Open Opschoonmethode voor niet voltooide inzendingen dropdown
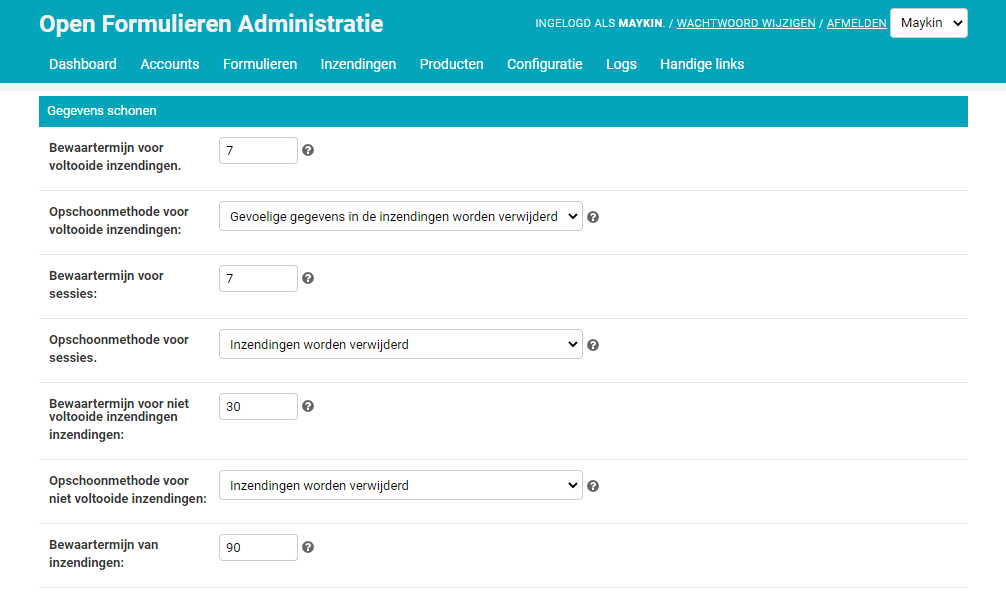 click(x=400, y=485)
